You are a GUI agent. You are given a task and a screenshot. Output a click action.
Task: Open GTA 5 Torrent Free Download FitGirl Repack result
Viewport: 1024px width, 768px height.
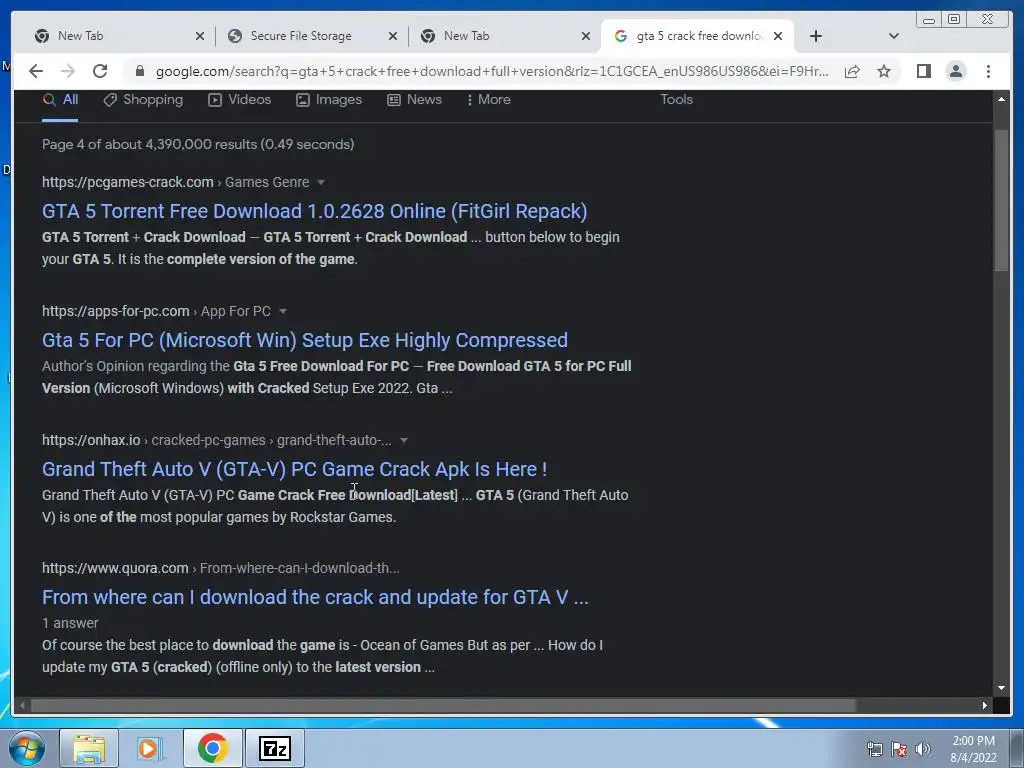pos(314,211)
